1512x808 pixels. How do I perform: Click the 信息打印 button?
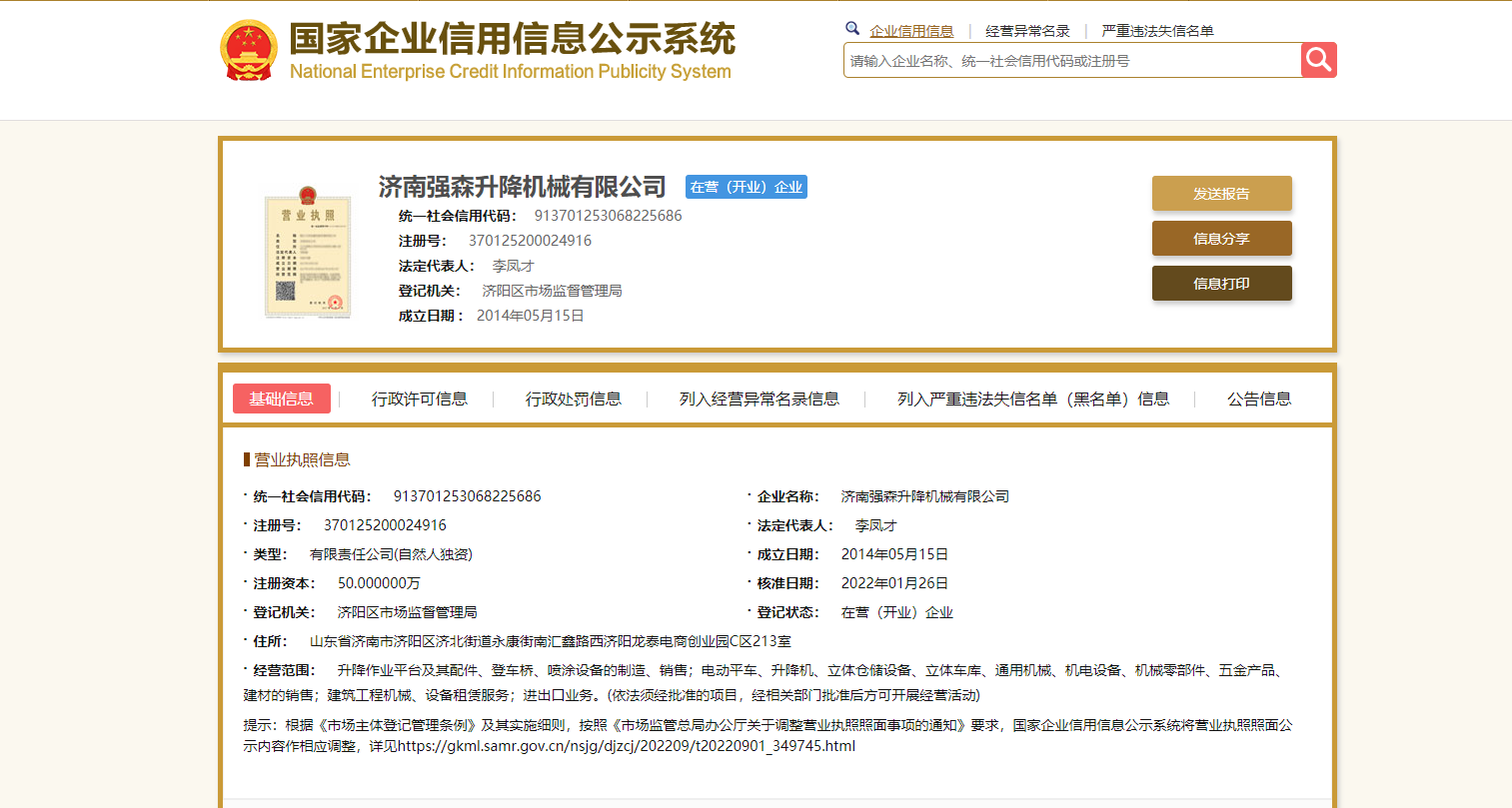[x=1221, y=284]
